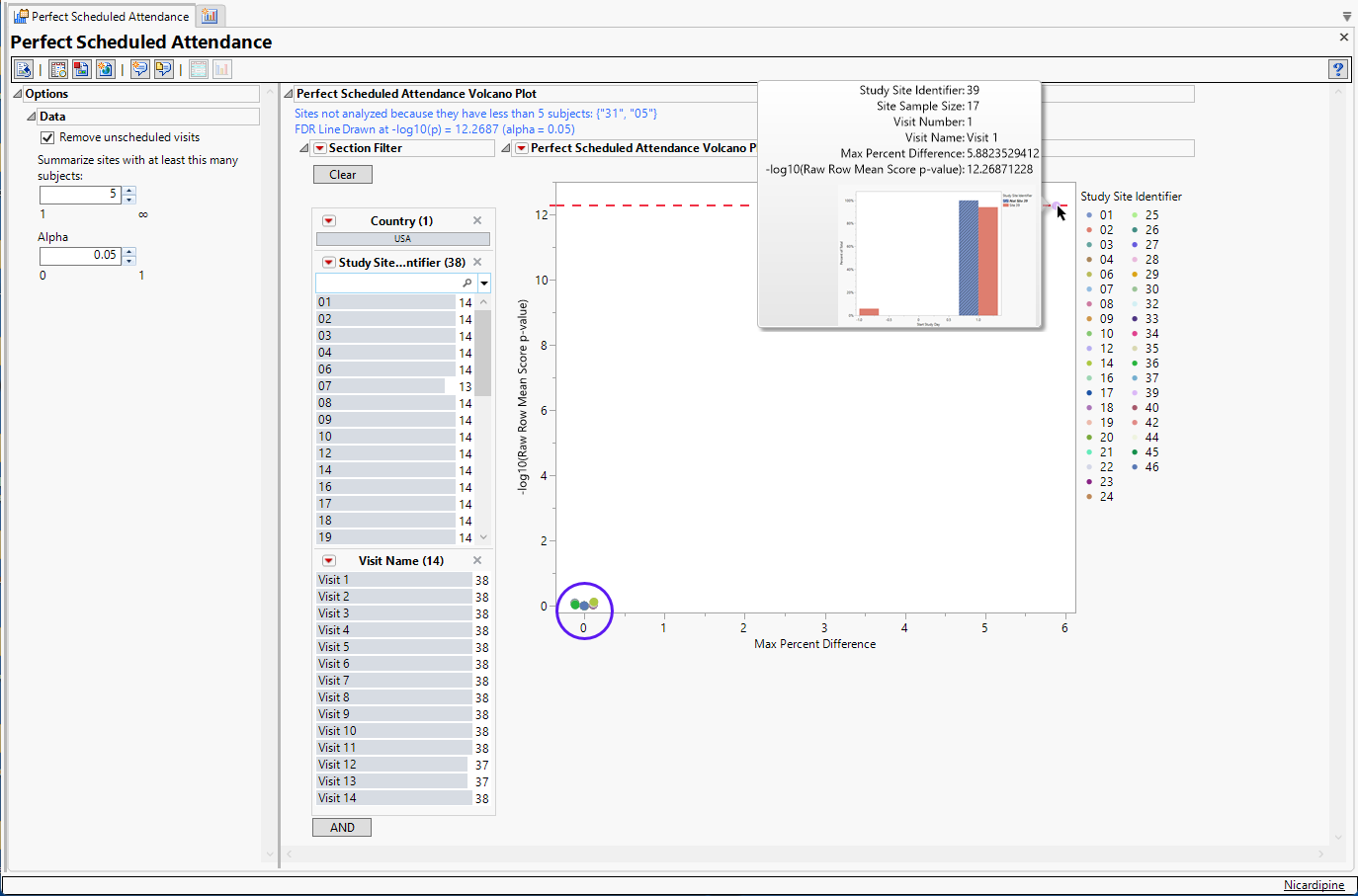The height and width of the screenshot is (896, 1358).
Task: Click the Alpha value input field
Action: click(x=80, y=255)
